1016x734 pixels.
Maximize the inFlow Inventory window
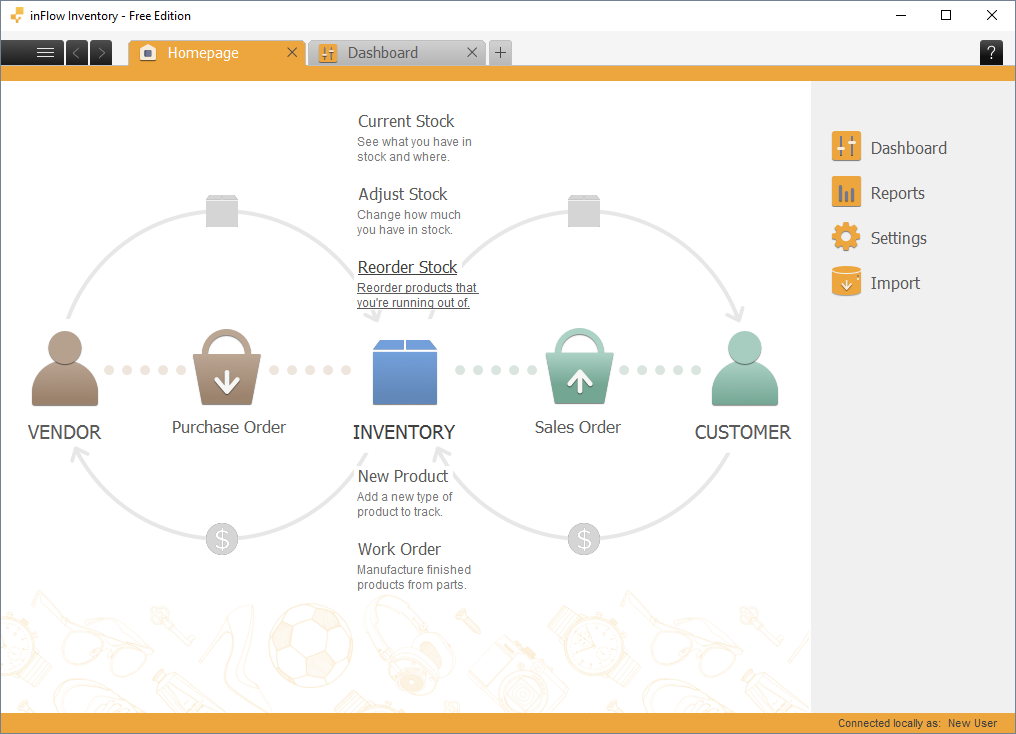tap(946, 16)
